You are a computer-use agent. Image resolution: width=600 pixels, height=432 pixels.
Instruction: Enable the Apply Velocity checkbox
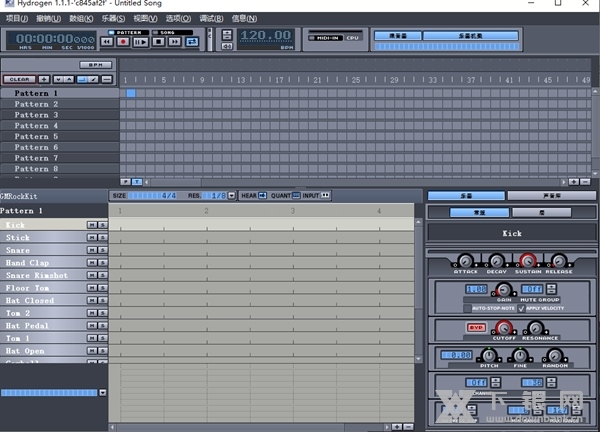click(x=520, y=308)
